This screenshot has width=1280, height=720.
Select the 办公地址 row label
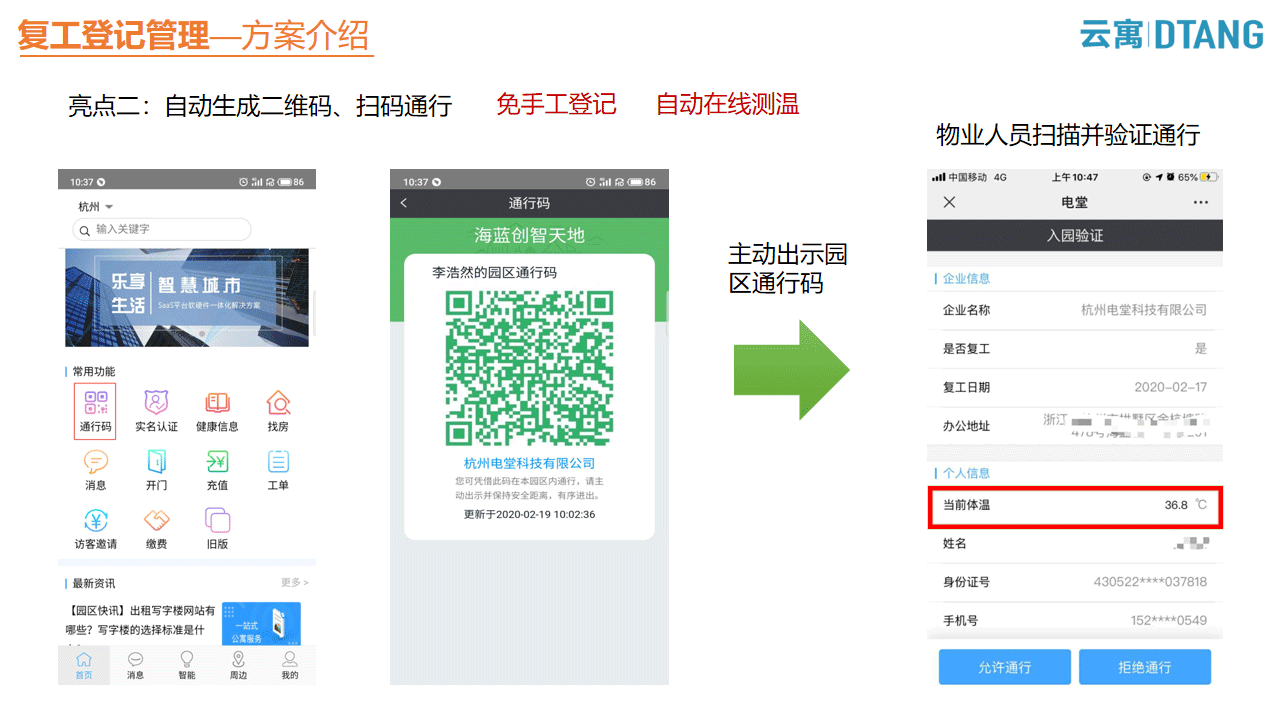coord(966,426)
